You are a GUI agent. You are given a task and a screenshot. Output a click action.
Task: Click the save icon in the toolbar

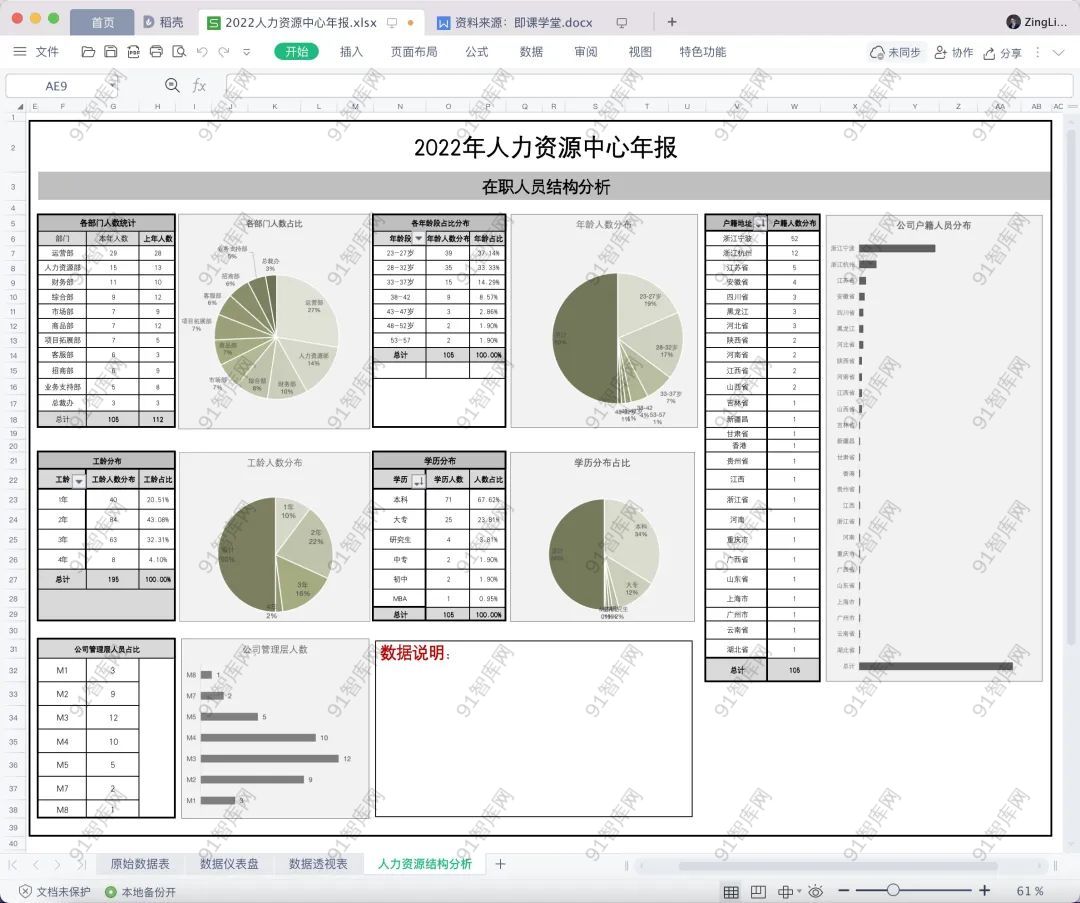[x=110, y=52]
